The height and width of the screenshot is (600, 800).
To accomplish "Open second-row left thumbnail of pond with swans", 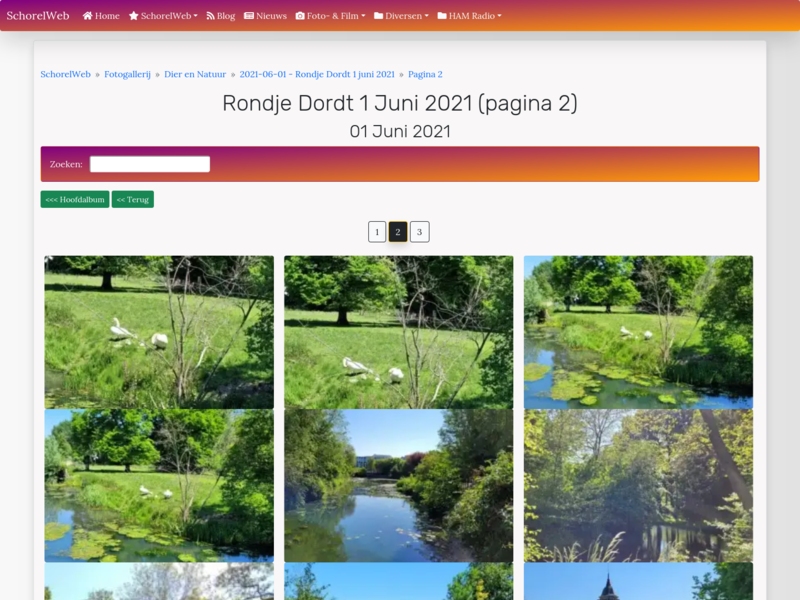I will (x=159, y=486).
